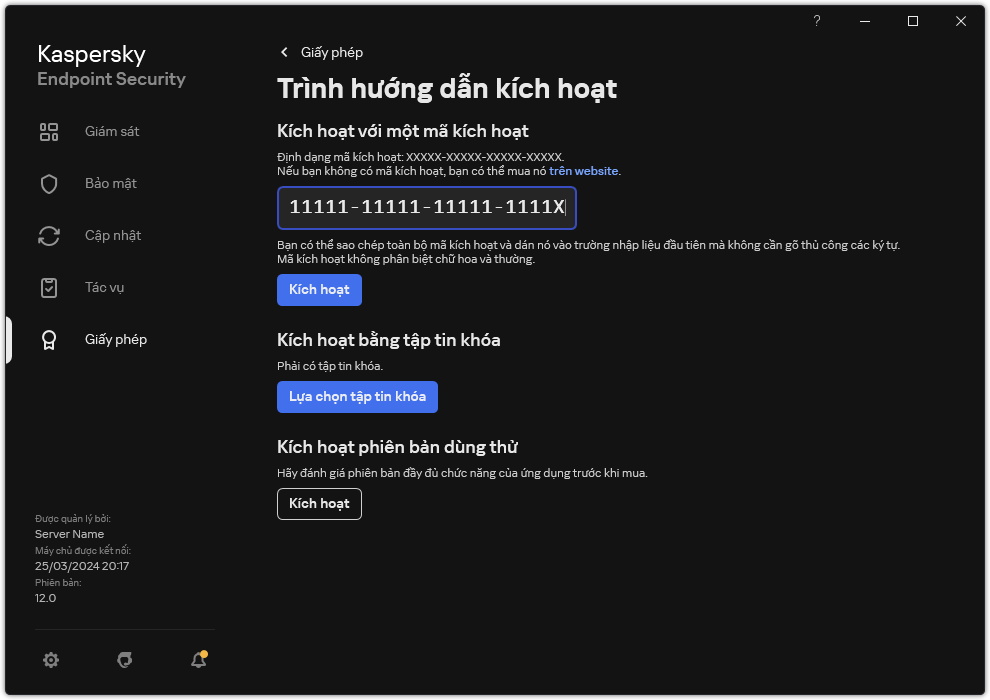Viewport: 990px width, 700px height.
Task: Open the support icon in bottom bar
Action: (x=125, y=660)
